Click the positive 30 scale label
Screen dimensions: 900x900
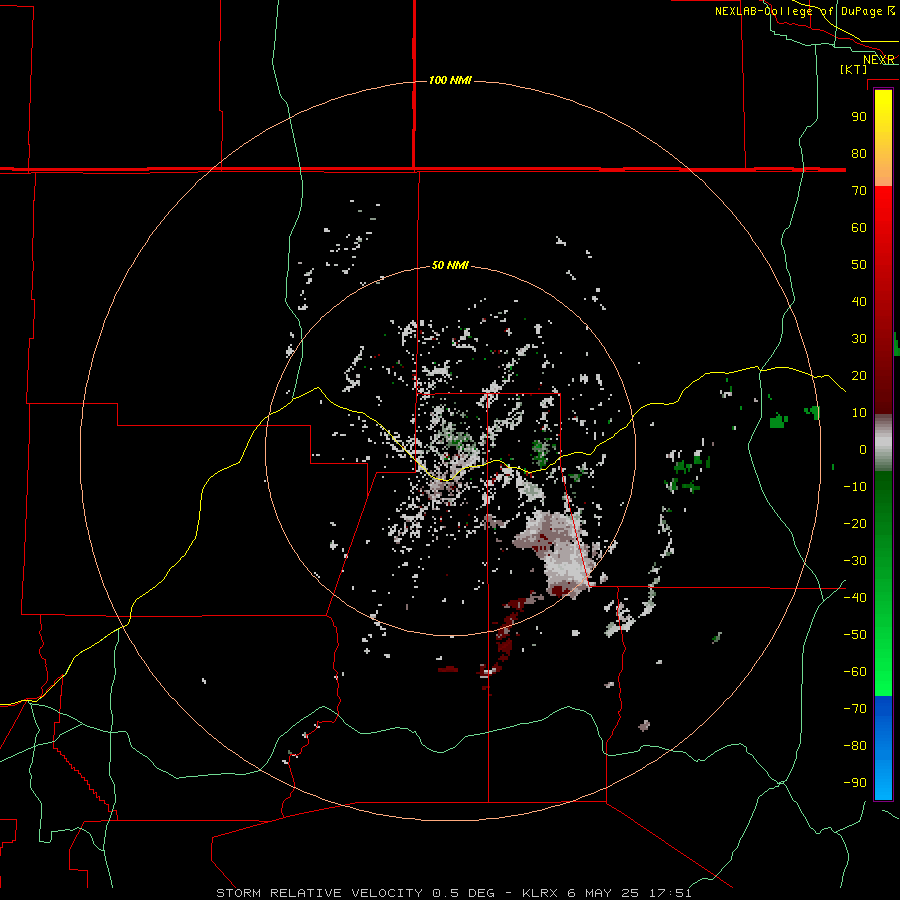pos(859,339)
